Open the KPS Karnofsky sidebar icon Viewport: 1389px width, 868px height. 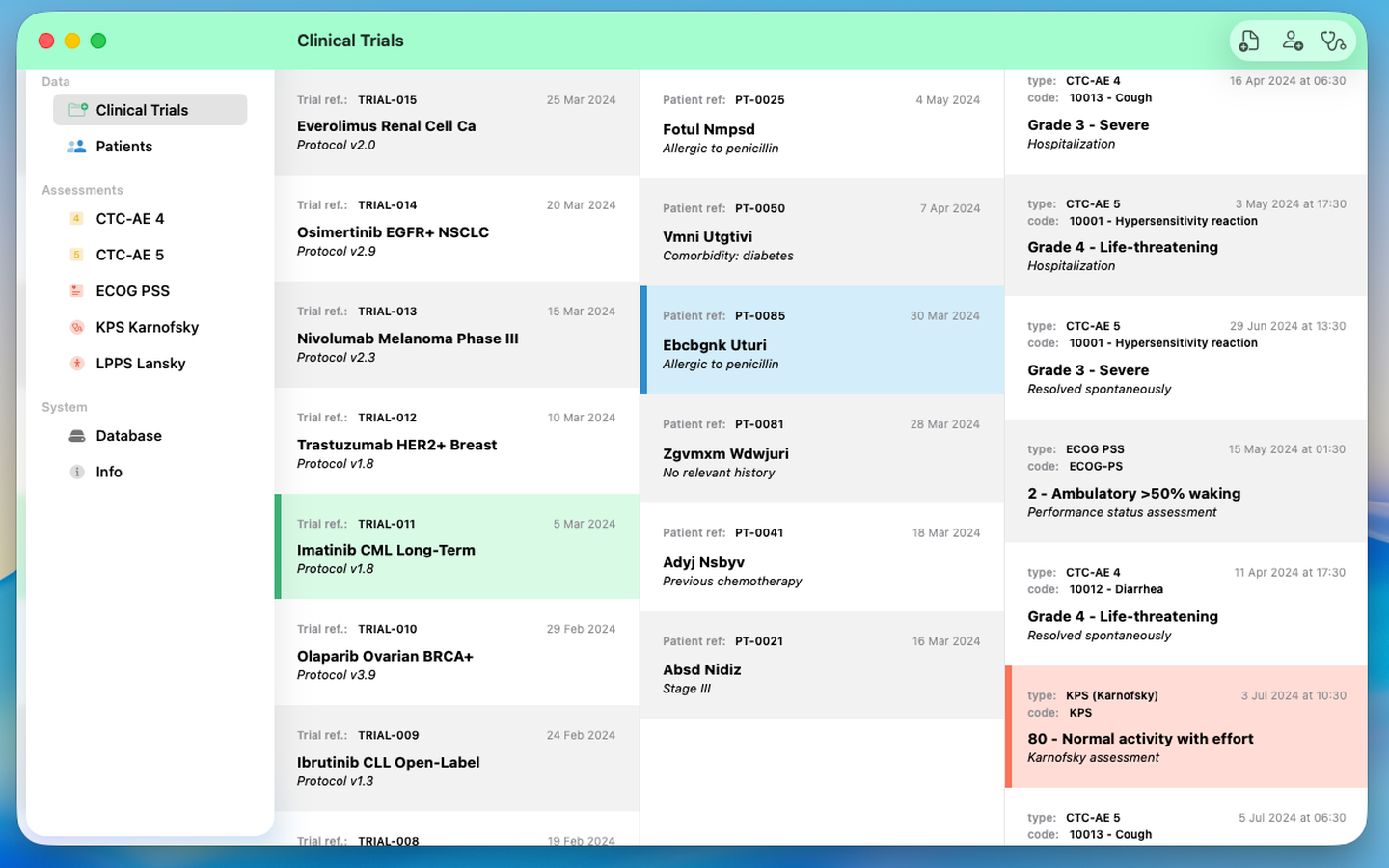[77, 327]
